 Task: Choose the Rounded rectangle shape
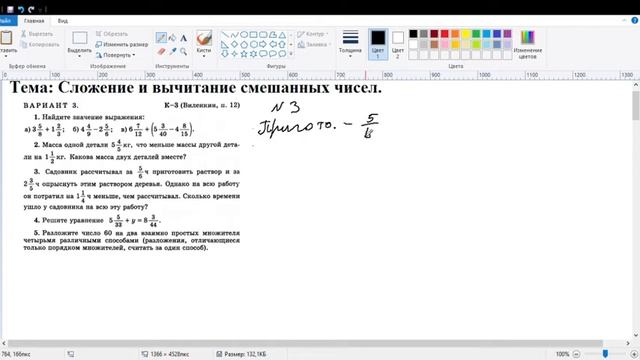tap(263, 35)
